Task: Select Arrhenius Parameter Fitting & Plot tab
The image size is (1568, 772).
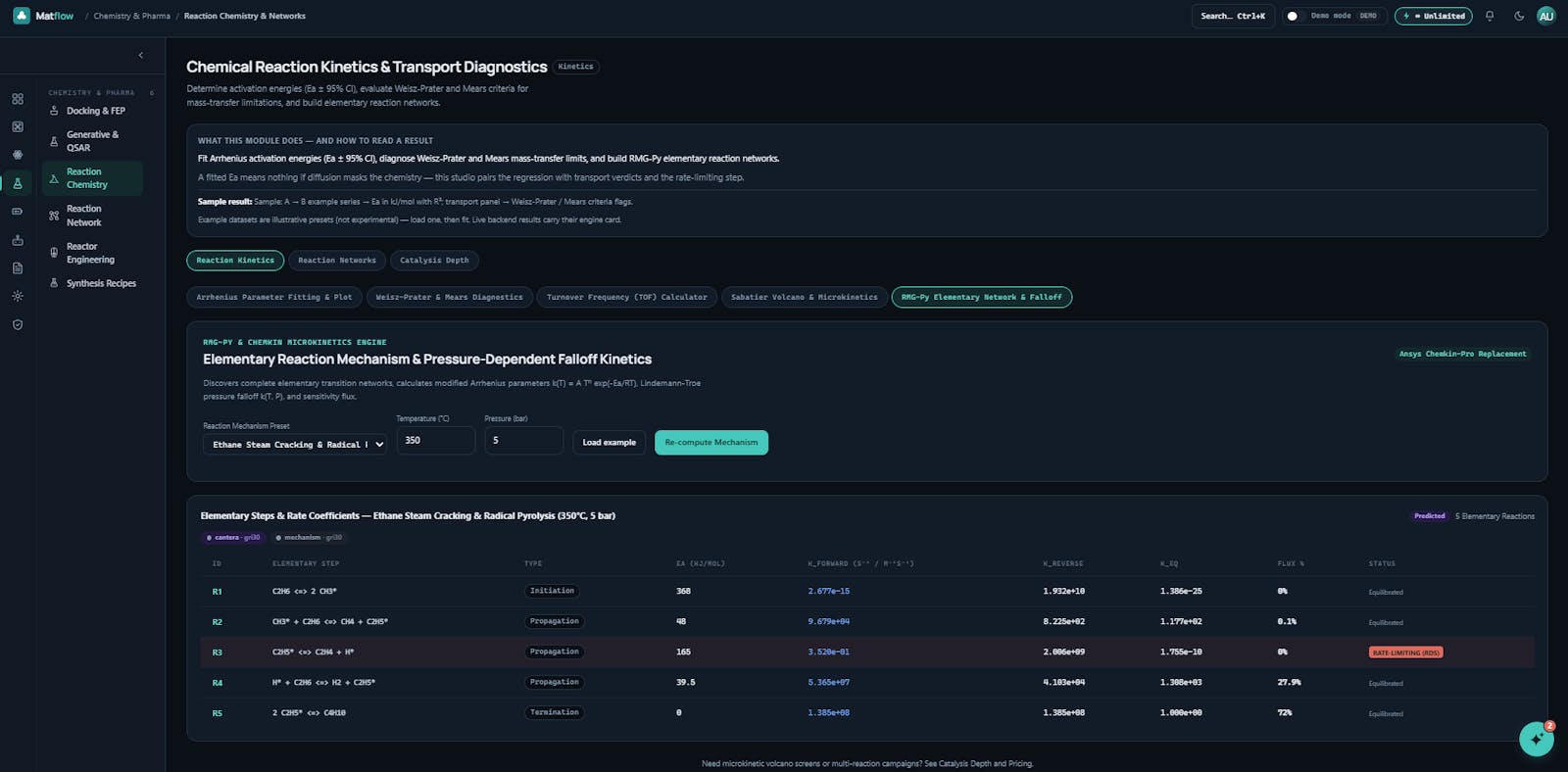Action: pos(274,297)
